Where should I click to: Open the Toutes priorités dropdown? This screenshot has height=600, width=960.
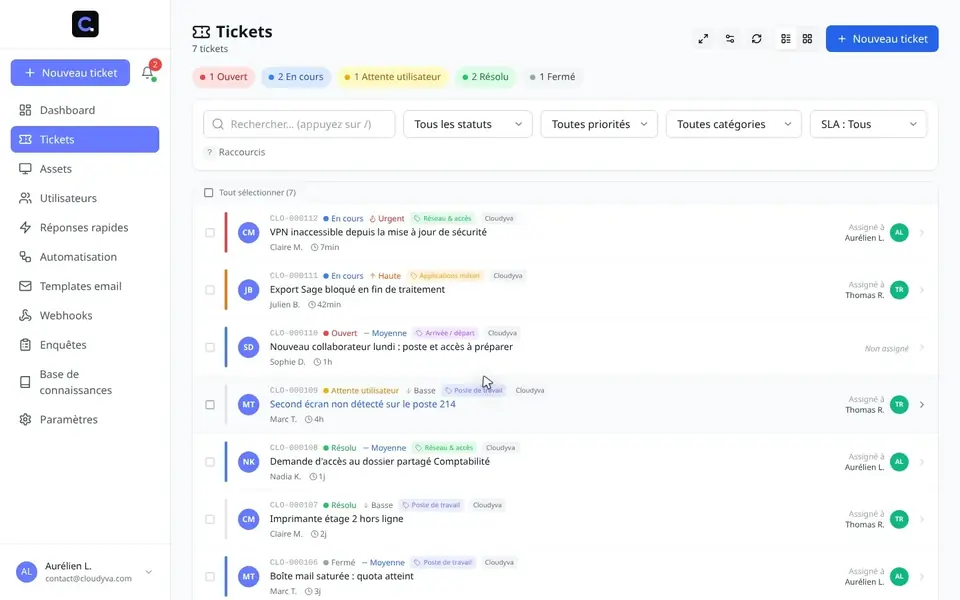point(599,124)
